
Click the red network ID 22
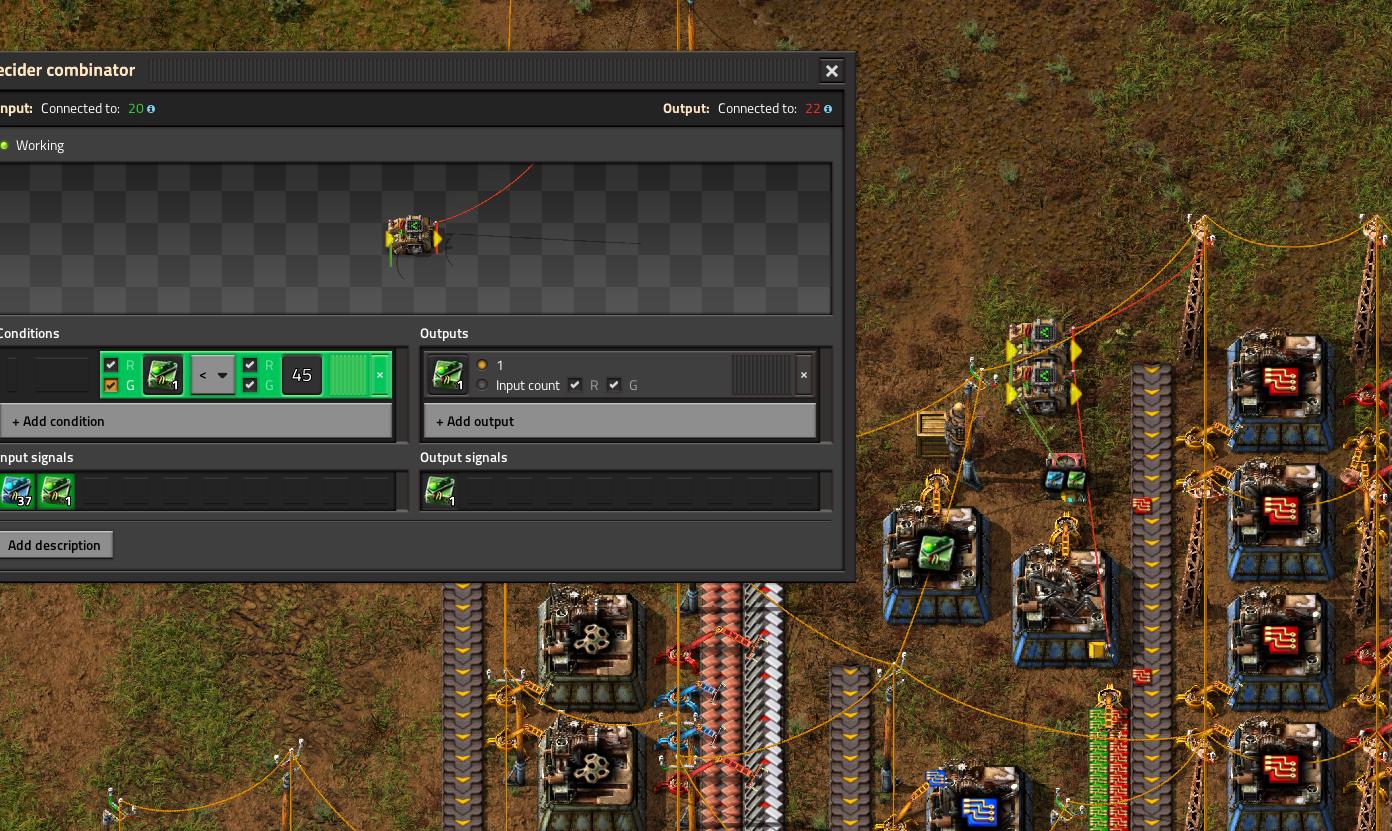[812, 108]
